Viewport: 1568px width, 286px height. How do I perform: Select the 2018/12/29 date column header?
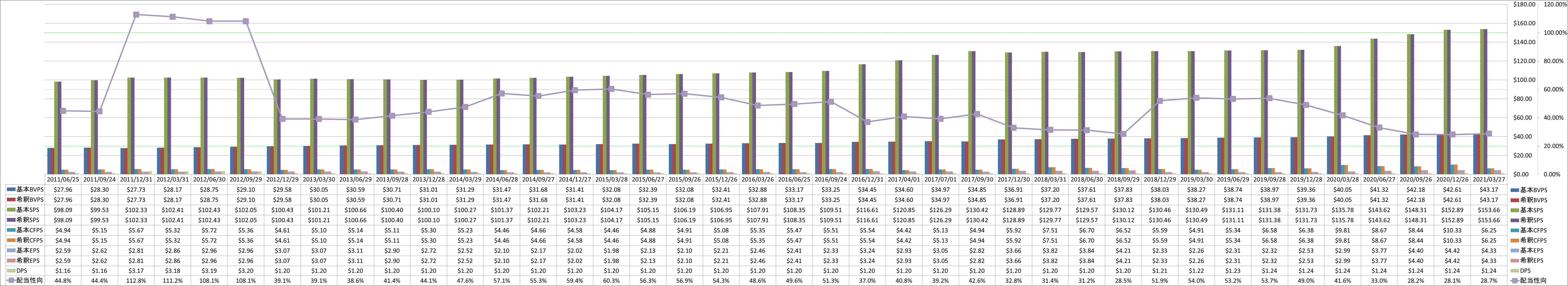1160,179
